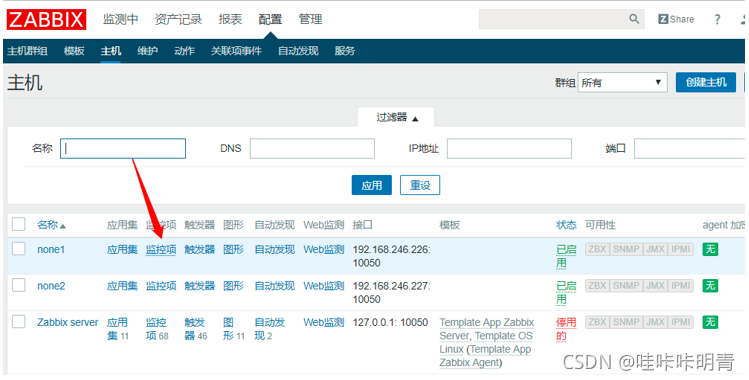Switch to the 模板 submenu
Viewport: 749px width, 380px height.
coord(74,51)
